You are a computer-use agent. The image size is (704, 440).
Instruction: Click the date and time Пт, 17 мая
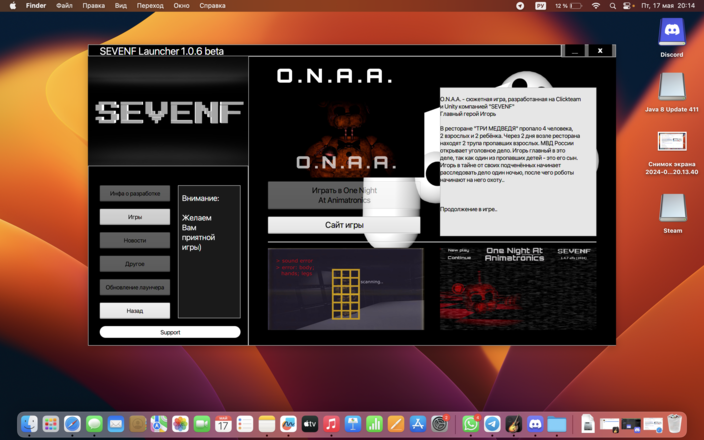point(668,6)
